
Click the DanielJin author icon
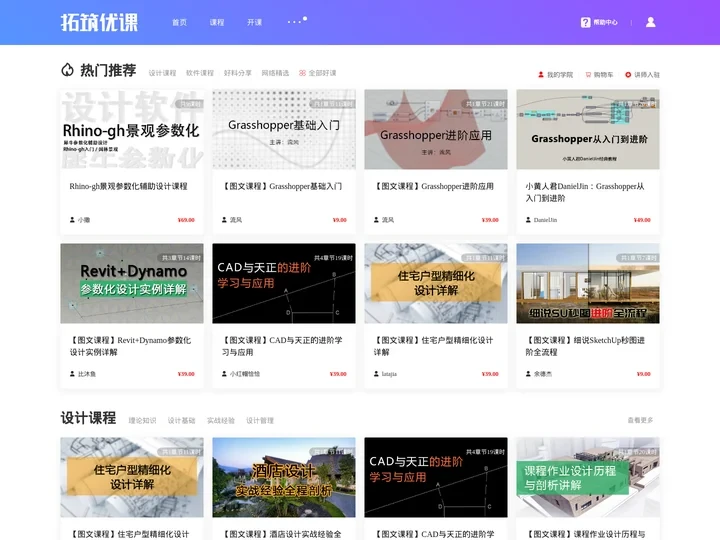[x=528, y=220]
